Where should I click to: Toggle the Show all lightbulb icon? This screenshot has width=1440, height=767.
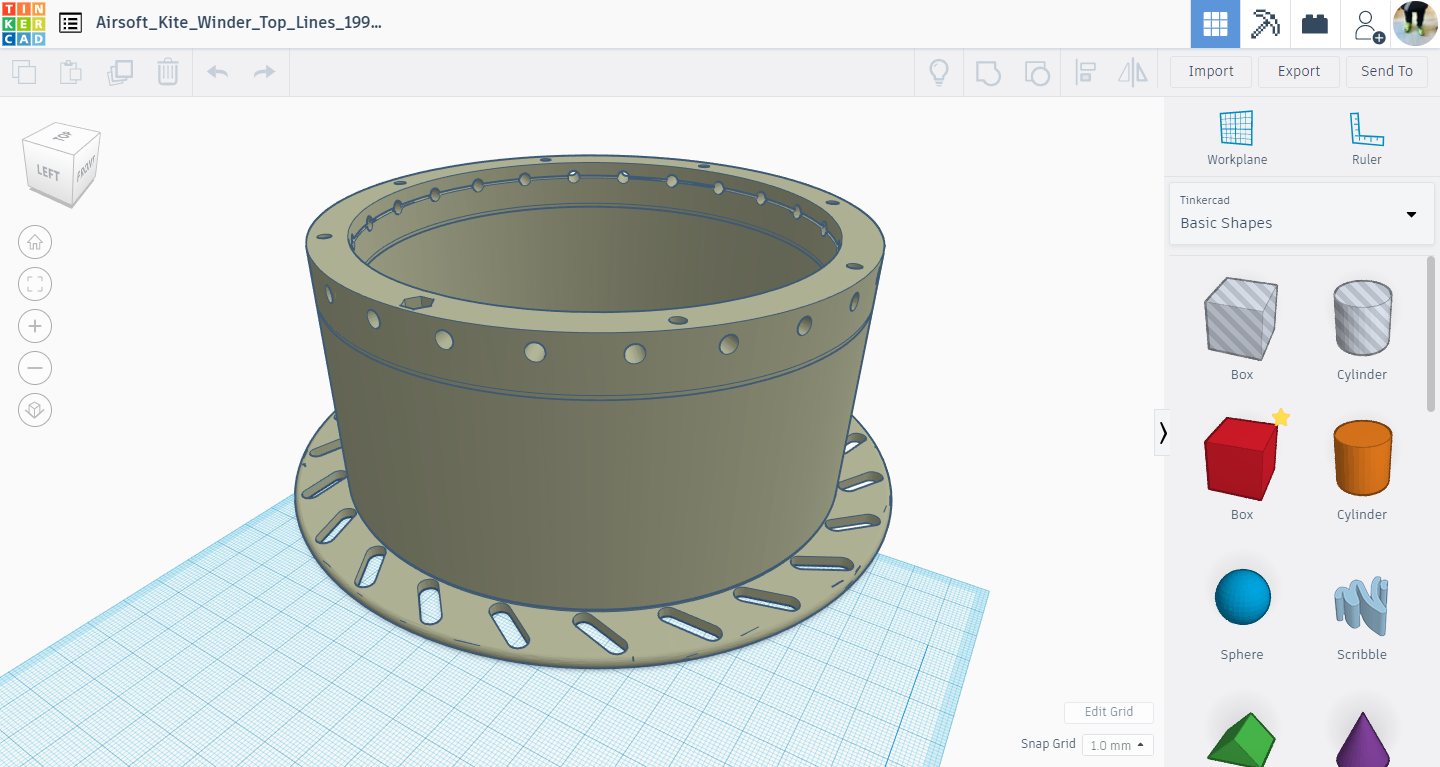point(939,72)
